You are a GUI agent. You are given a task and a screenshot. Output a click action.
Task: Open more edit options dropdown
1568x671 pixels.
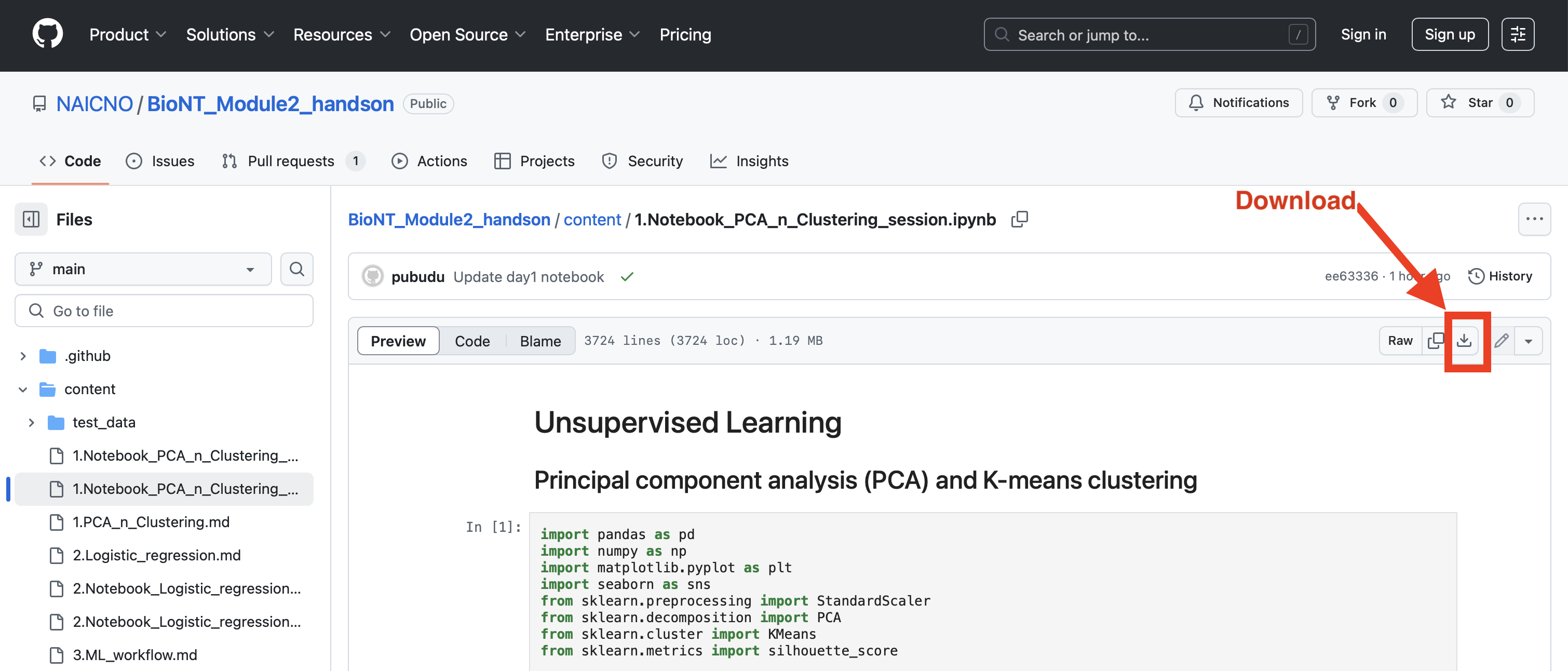click(x=1528, y=341)
